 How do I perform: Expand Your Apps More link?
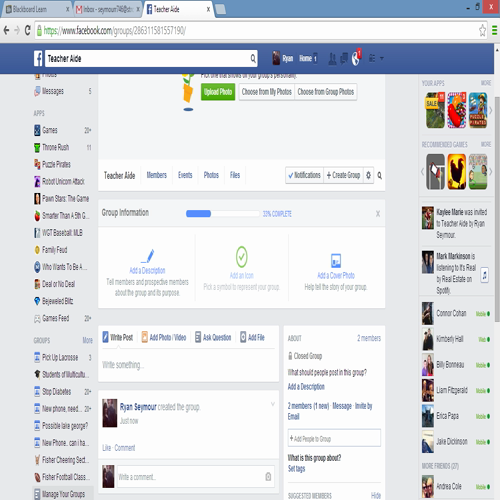486,83
